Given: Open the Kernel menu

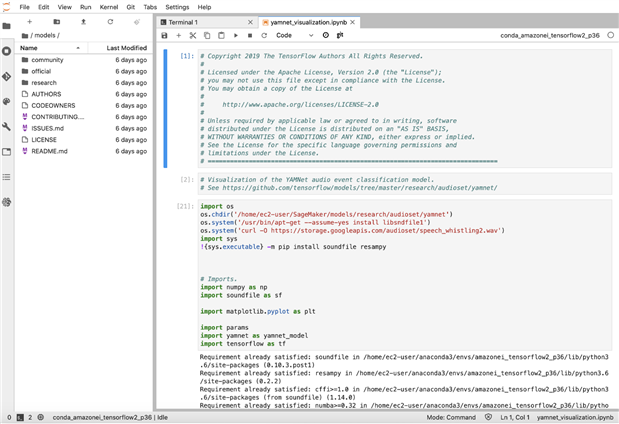Looking at the screenshot, I should [x=109, y=7].
